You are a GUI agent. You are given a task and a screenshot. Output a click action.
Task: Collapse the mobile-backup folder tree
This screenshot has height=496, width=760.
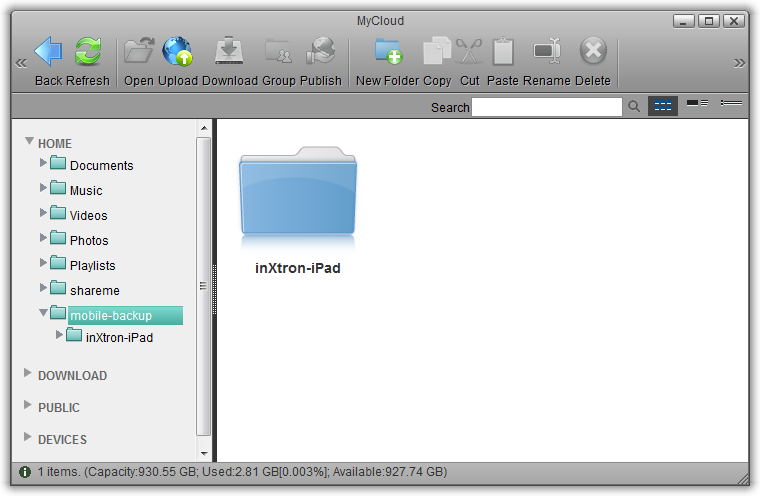tap(43, 313)
